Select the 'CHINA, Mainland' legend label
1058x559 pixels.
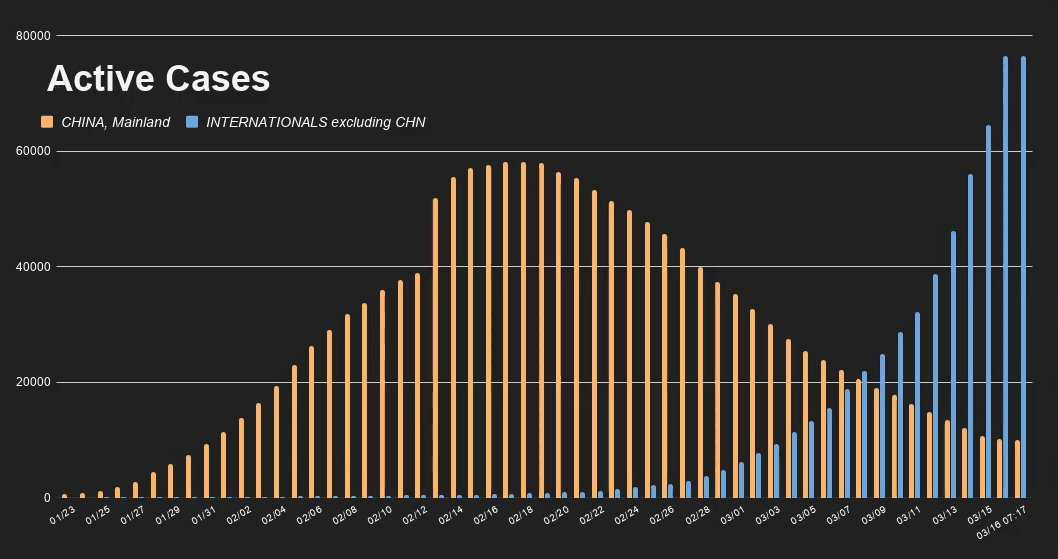point(115,122)
